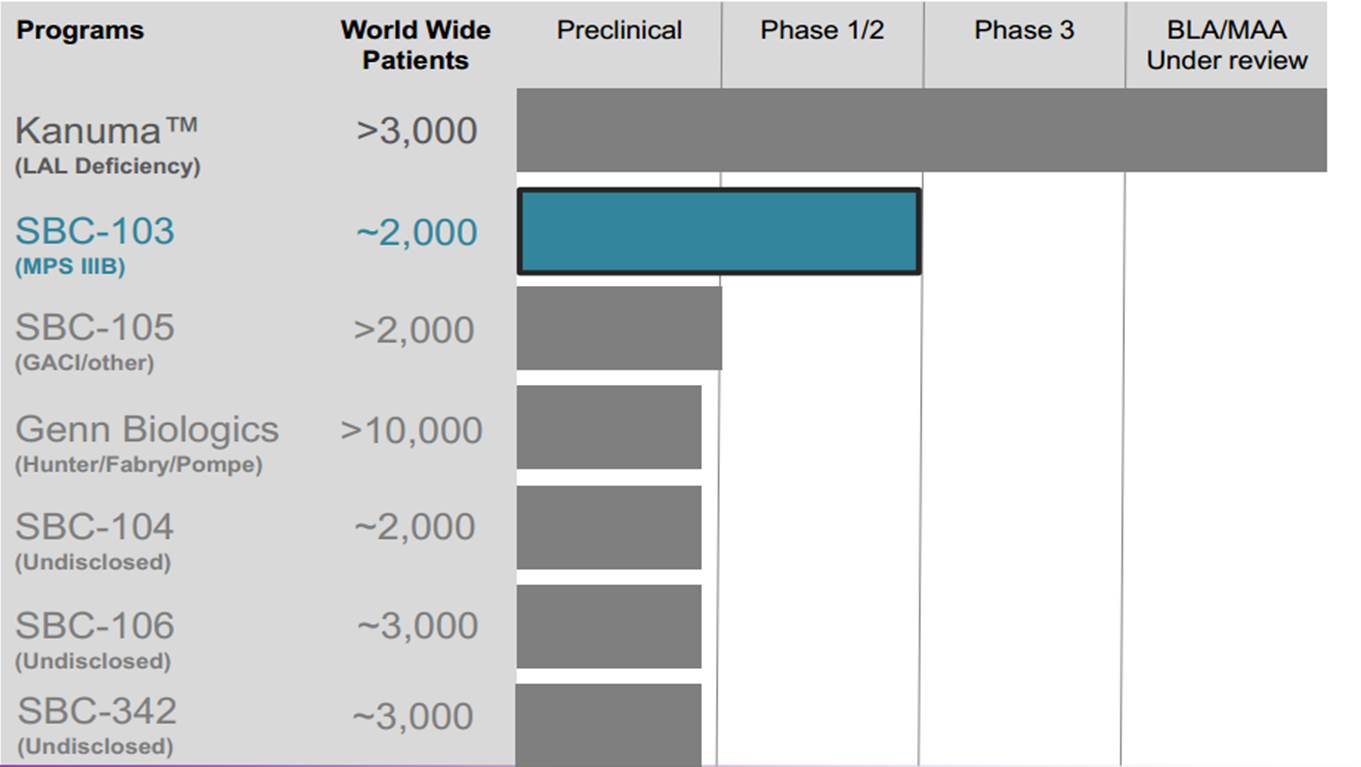Image resolution: width=1361 pixels, height=767 pixels.
Task: Click the SBC-105 gray progress bar
Action: [x=619, y=328]
